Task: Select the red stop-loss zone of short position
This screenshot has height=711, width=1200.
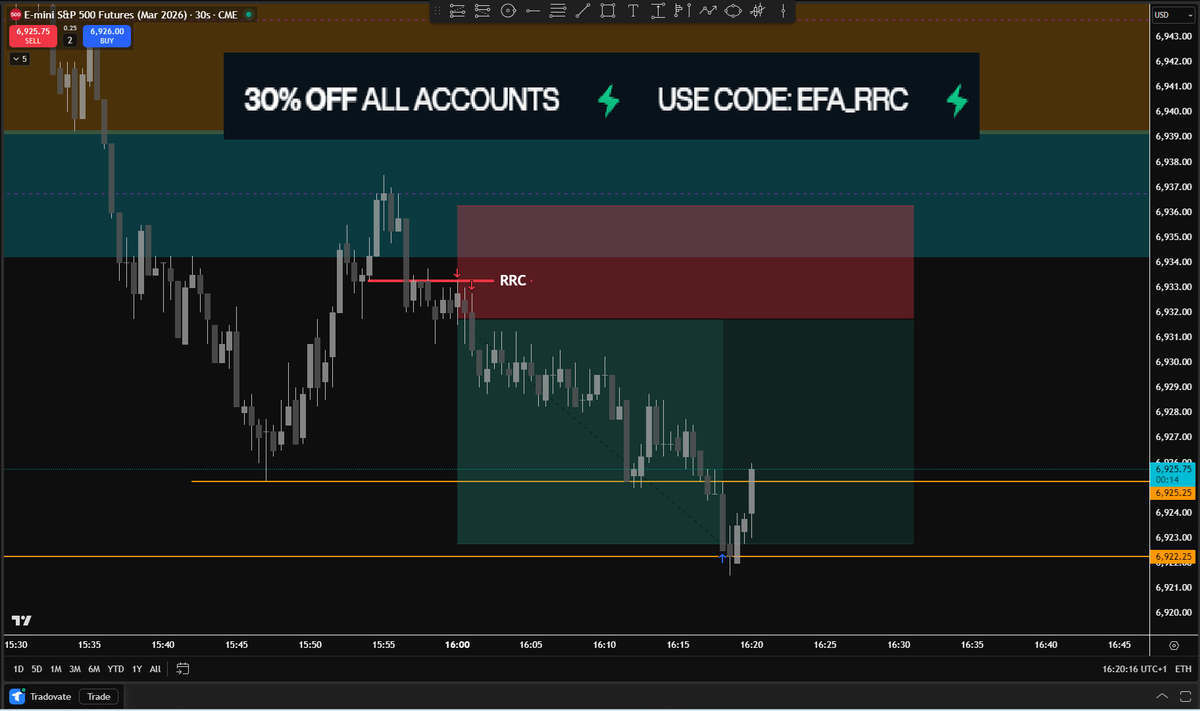Action: click(x=685, y=262)
